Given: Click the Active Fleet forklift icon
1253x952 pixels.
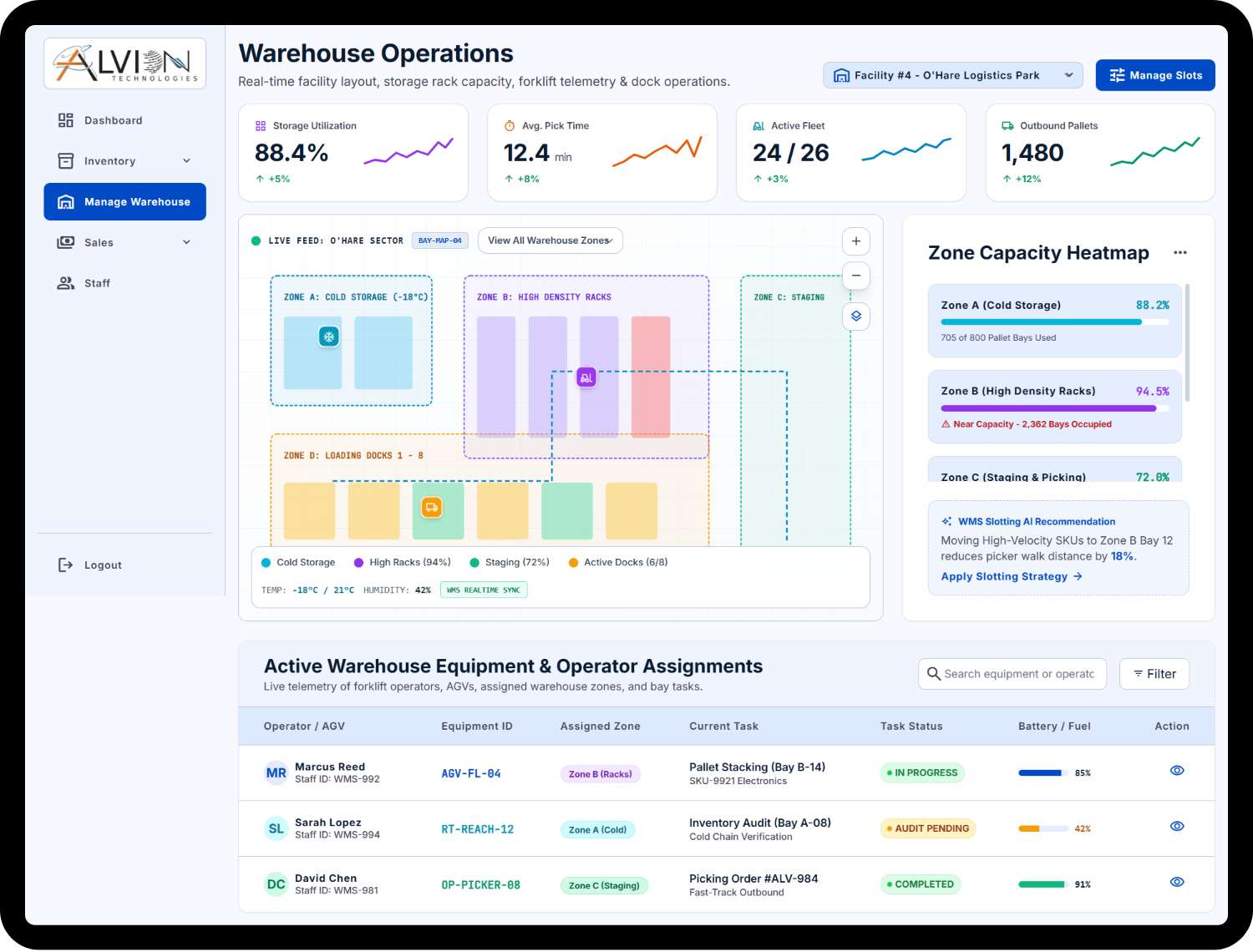Looking at the screenshot, I should (x=758, y=126).
